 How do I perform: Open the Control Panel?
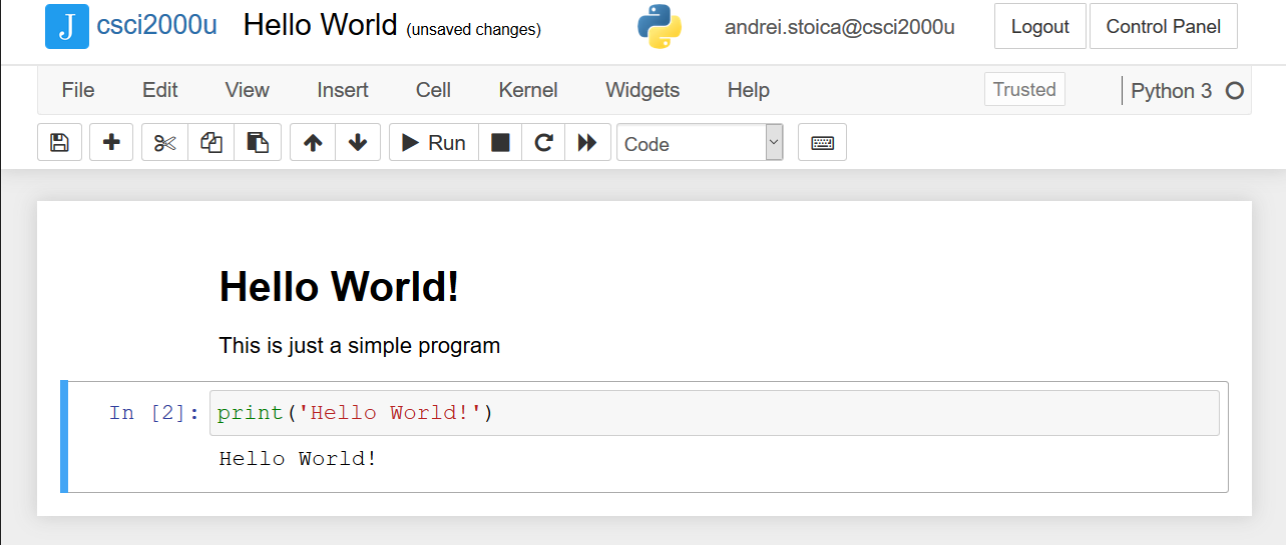[x=1163, y=27]
